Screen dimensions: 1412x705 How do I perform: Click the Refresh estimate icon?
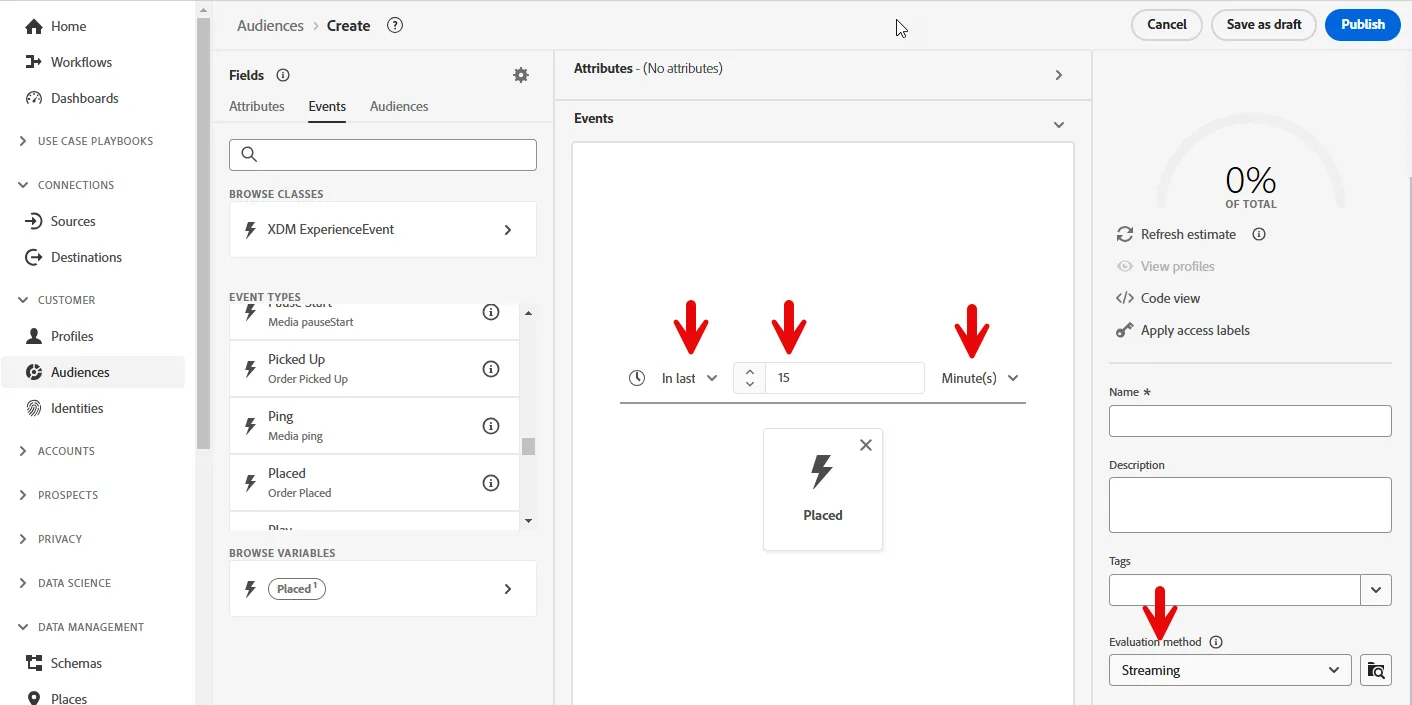pyautogui.click(x=1124, y=234)
